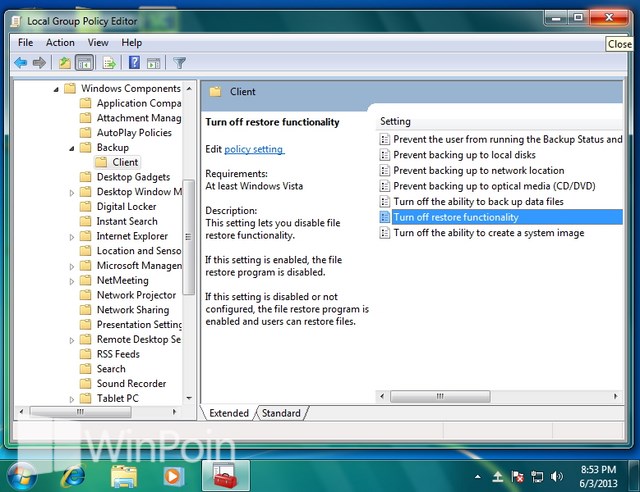Click the Back arrow toolbar icon
The width and height of the screenshot is (640, 492).
click(x=20, y=63)
